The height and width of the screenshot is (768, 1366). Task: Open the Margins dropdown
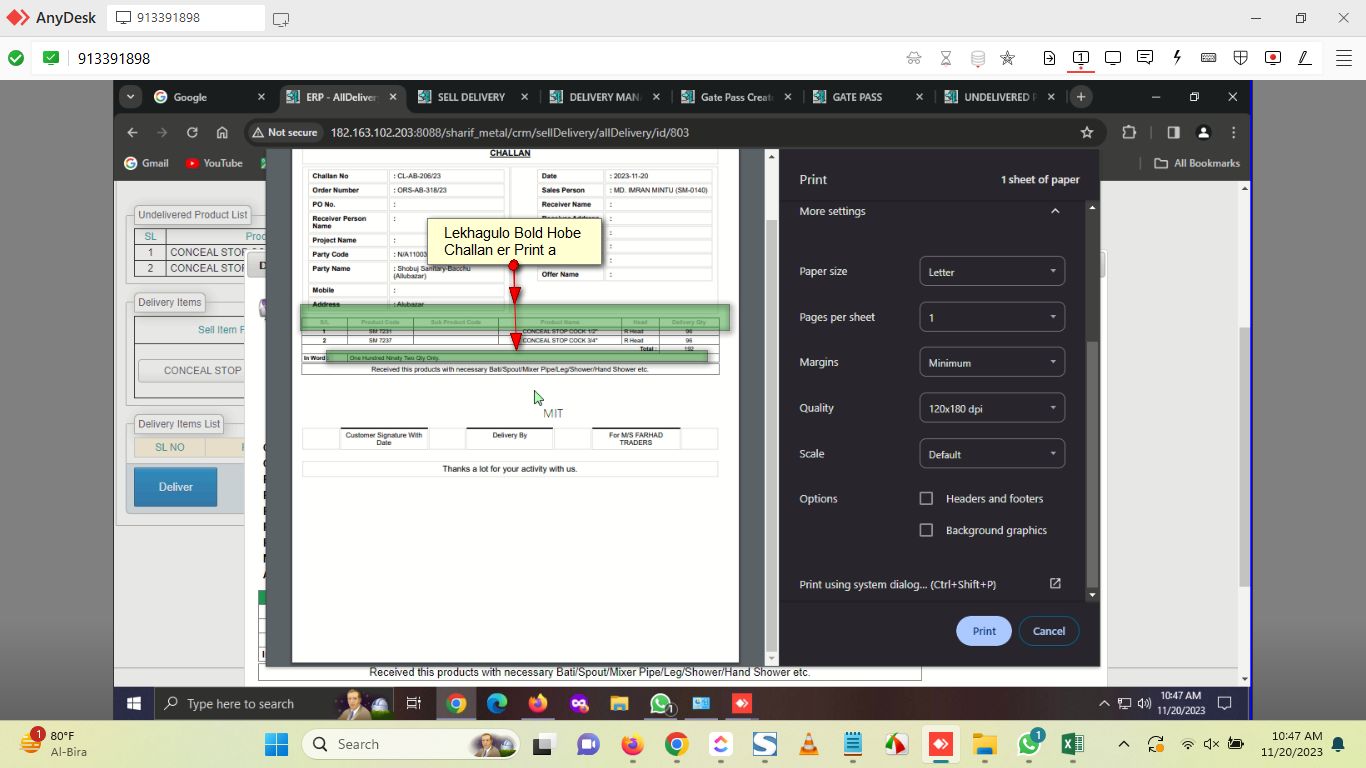[991, 363]
